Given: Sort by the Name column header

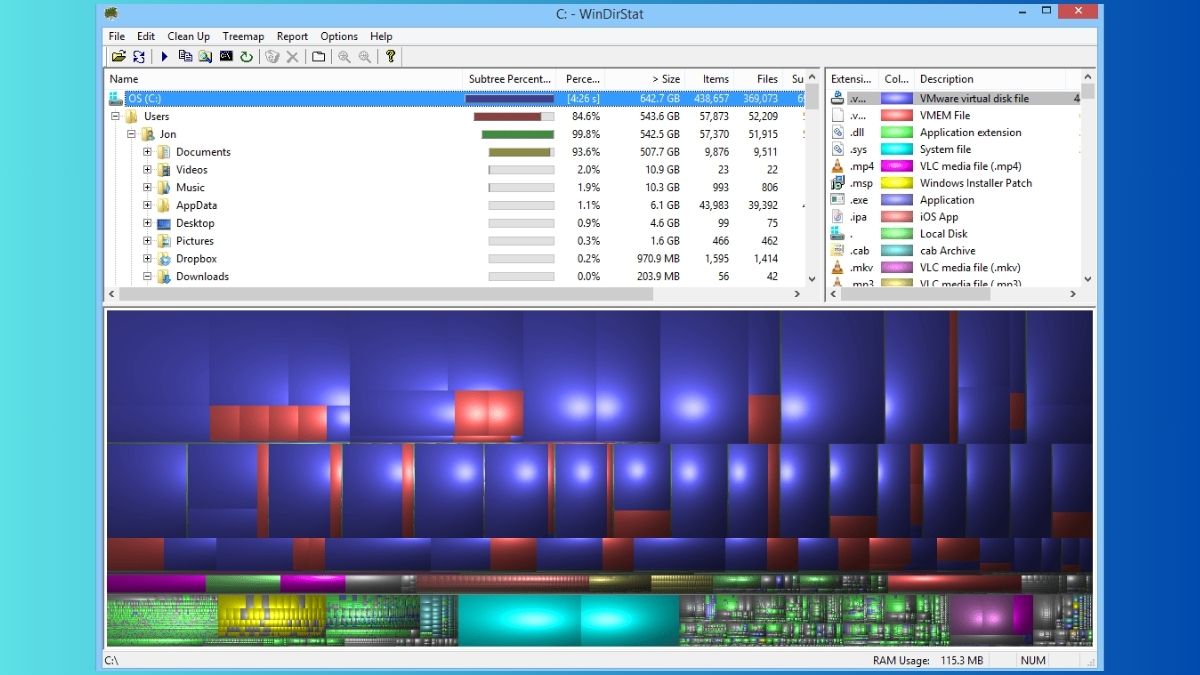Looking at the screenshot, I should point(283,79).
